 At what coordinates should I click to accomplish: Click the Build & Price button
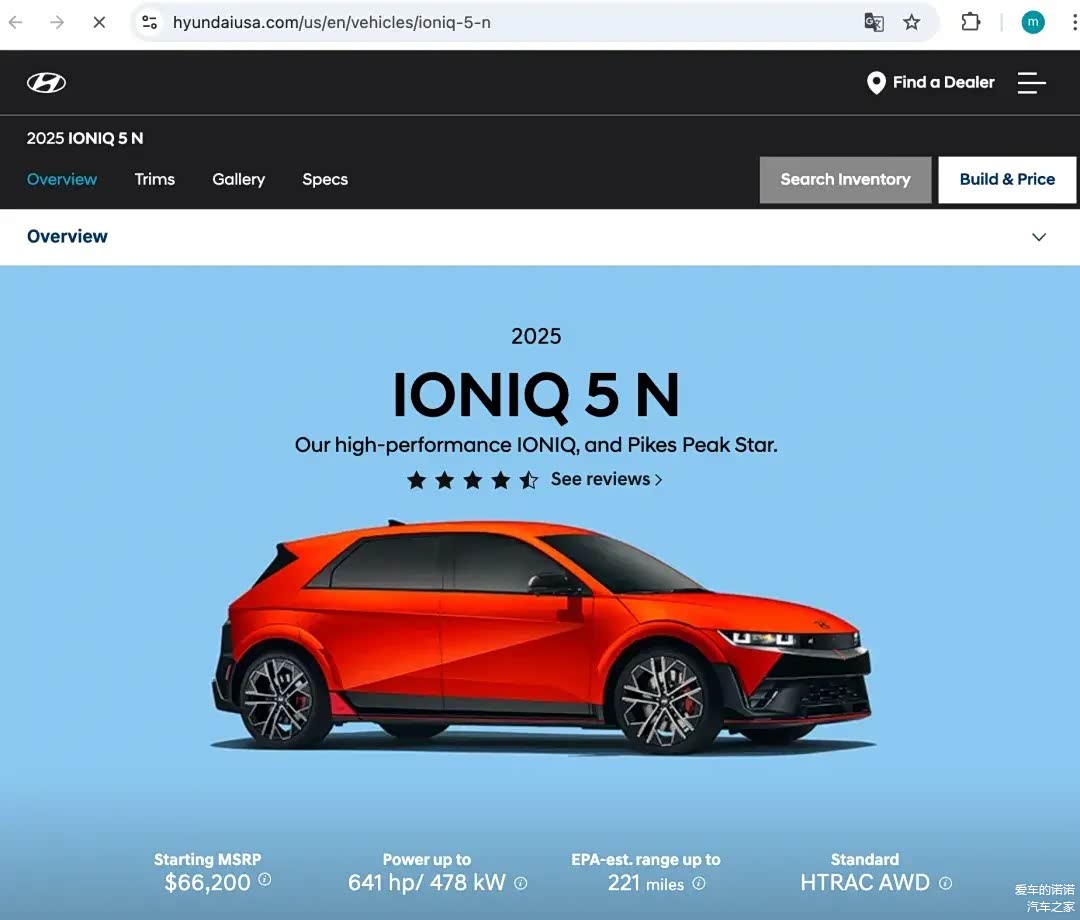pyautogui.click(x=1007, y=180)
